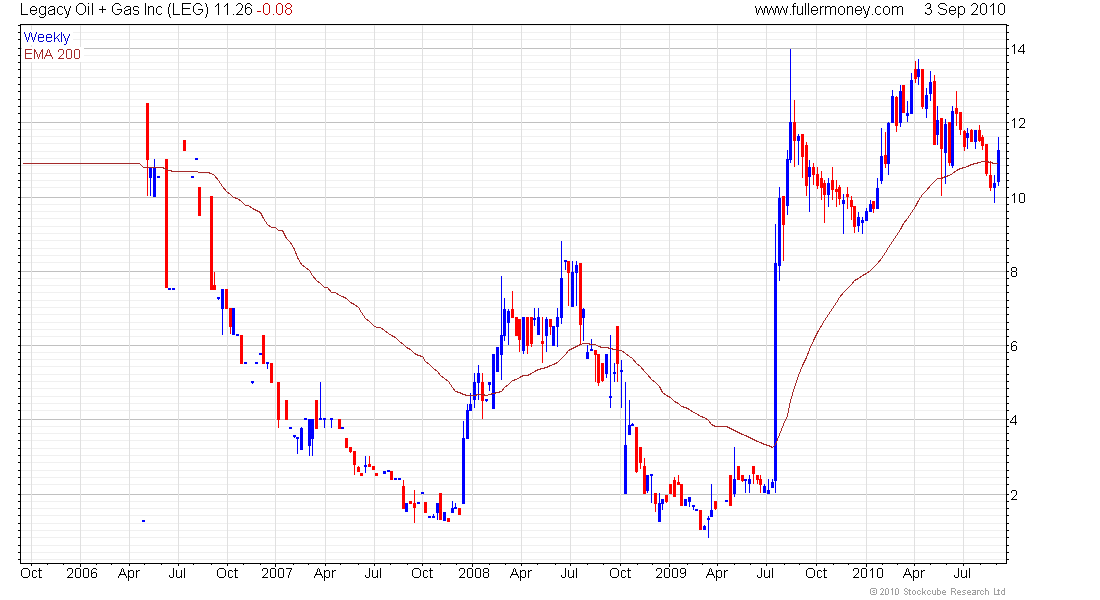The image size is (1100, 600).
Task: Click the 10 price axis label
Action: pos(1018,198)
